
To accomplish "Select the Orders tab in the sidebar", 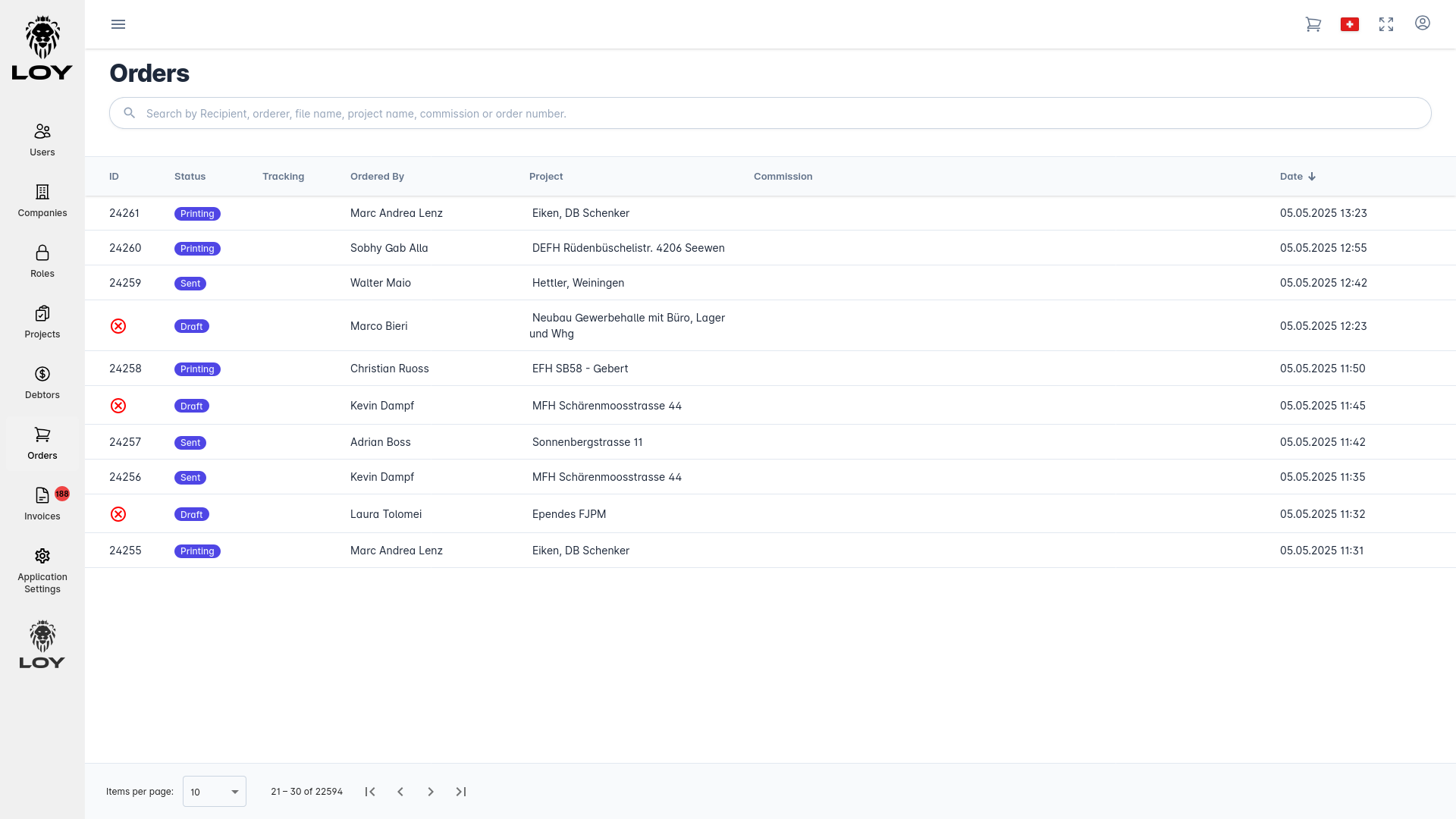I will pyautogui.click(x=42, y=442).
